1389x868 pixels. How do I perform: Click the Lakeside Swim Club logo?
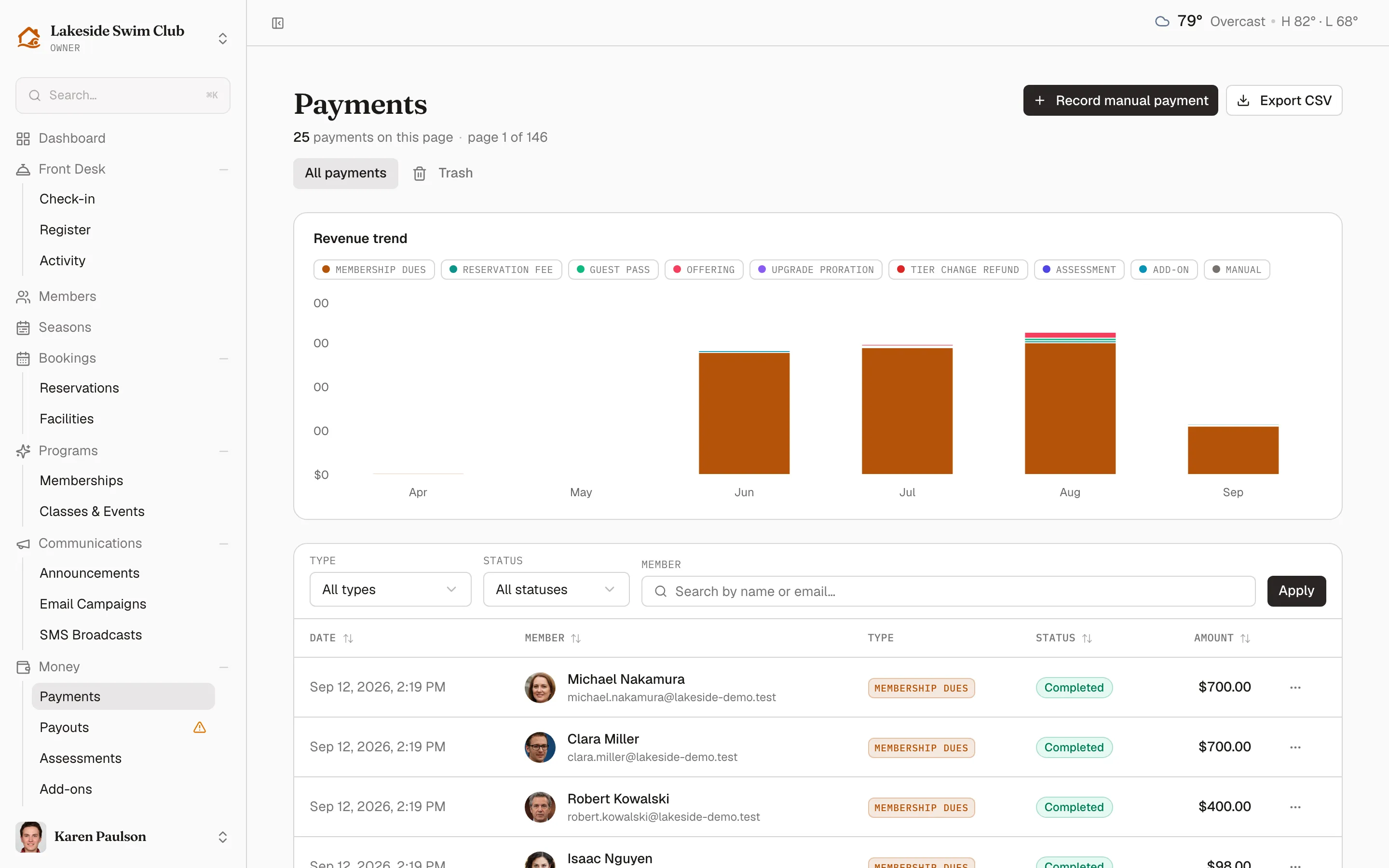tap(29, 38)
